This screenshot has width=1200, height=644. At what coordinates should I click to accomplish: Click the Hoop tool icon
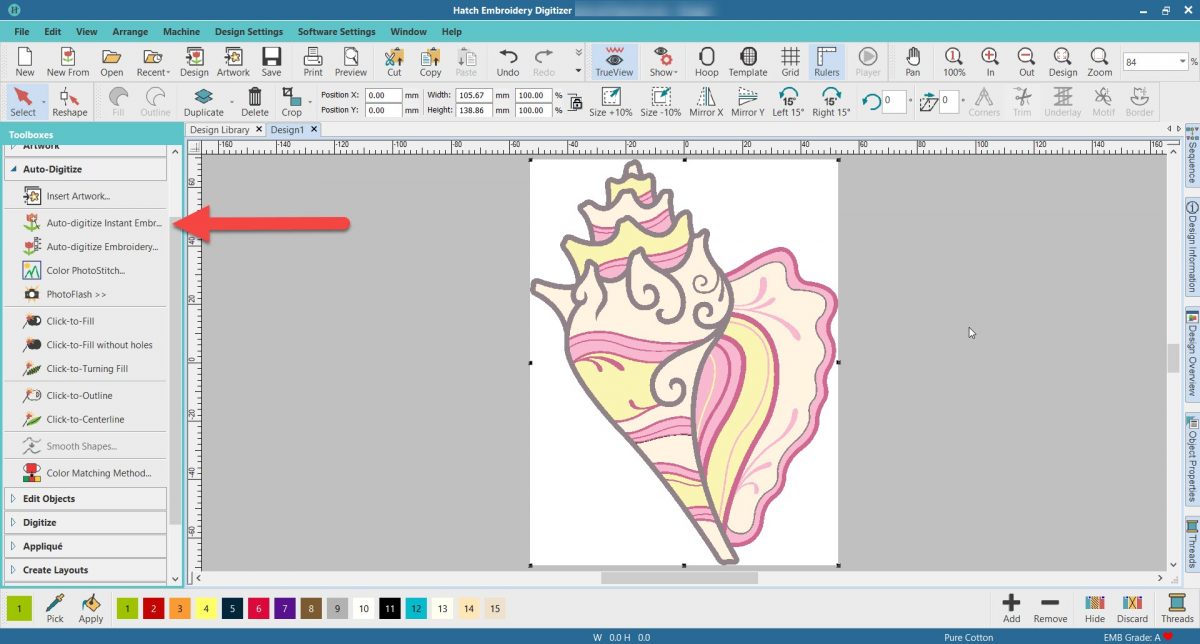point(706,60)
